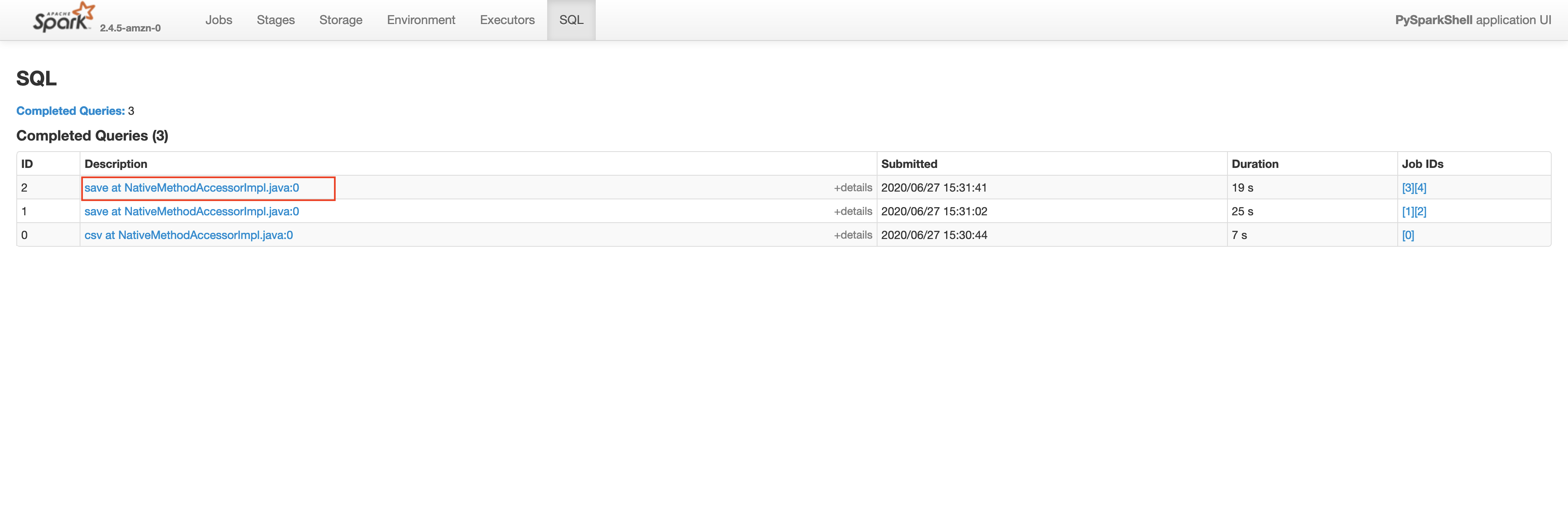Screen dimensions: 1568x527
Task: Open the Jobs tab
Action: pyautogui.click(x=219, y=20)
